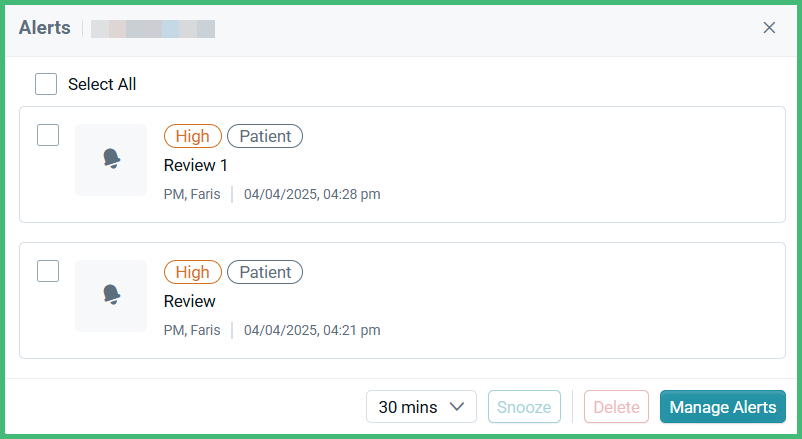
Task: Click the Snooze button
Action: (524, 407)
